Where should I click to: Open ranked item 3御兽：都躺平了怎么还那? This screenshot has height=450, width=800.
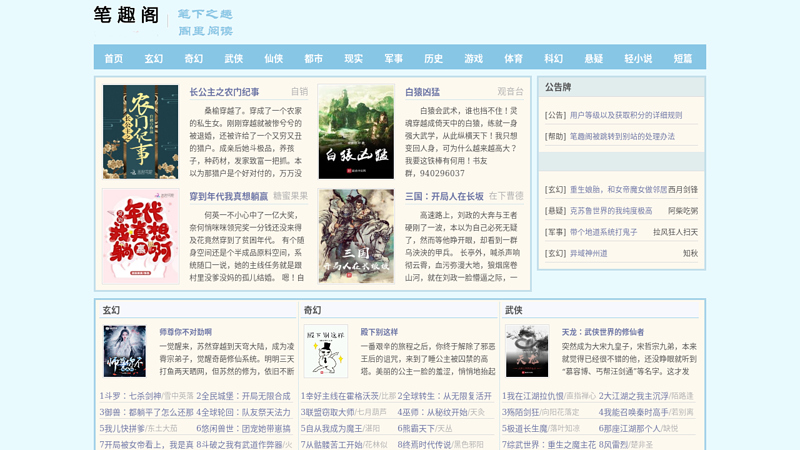(x=146, y=412)
